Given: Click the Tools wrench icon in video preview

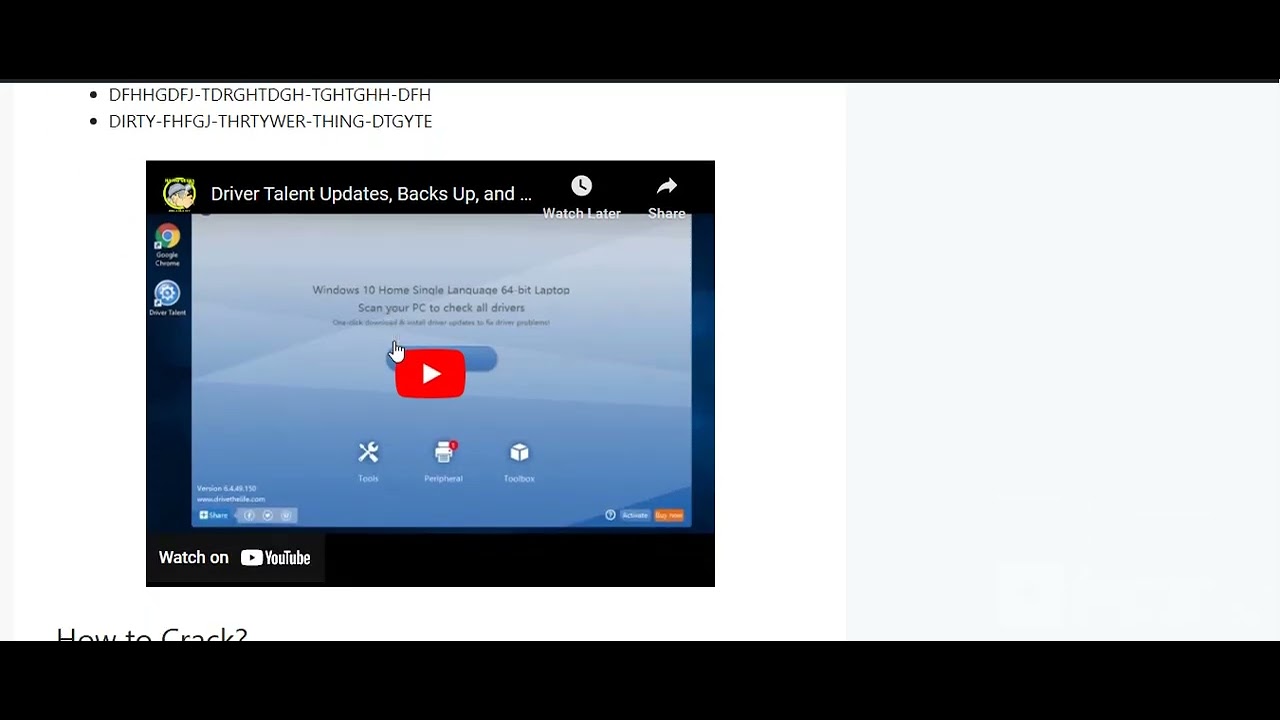Looking at the screenshot, I should (x=368, y=453).
